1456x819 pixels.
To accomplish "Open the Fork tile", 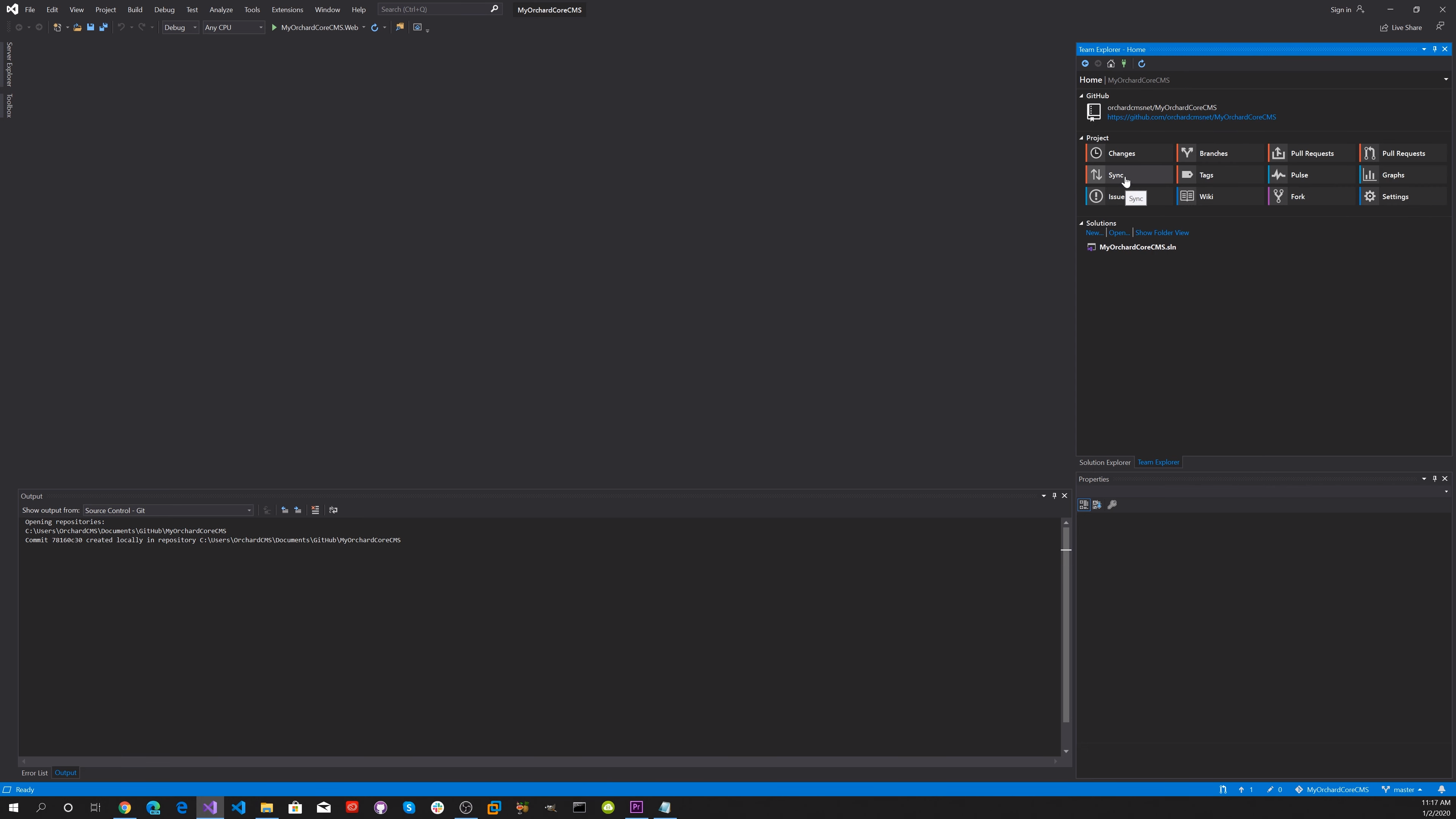I will [x=1311, y=196].
